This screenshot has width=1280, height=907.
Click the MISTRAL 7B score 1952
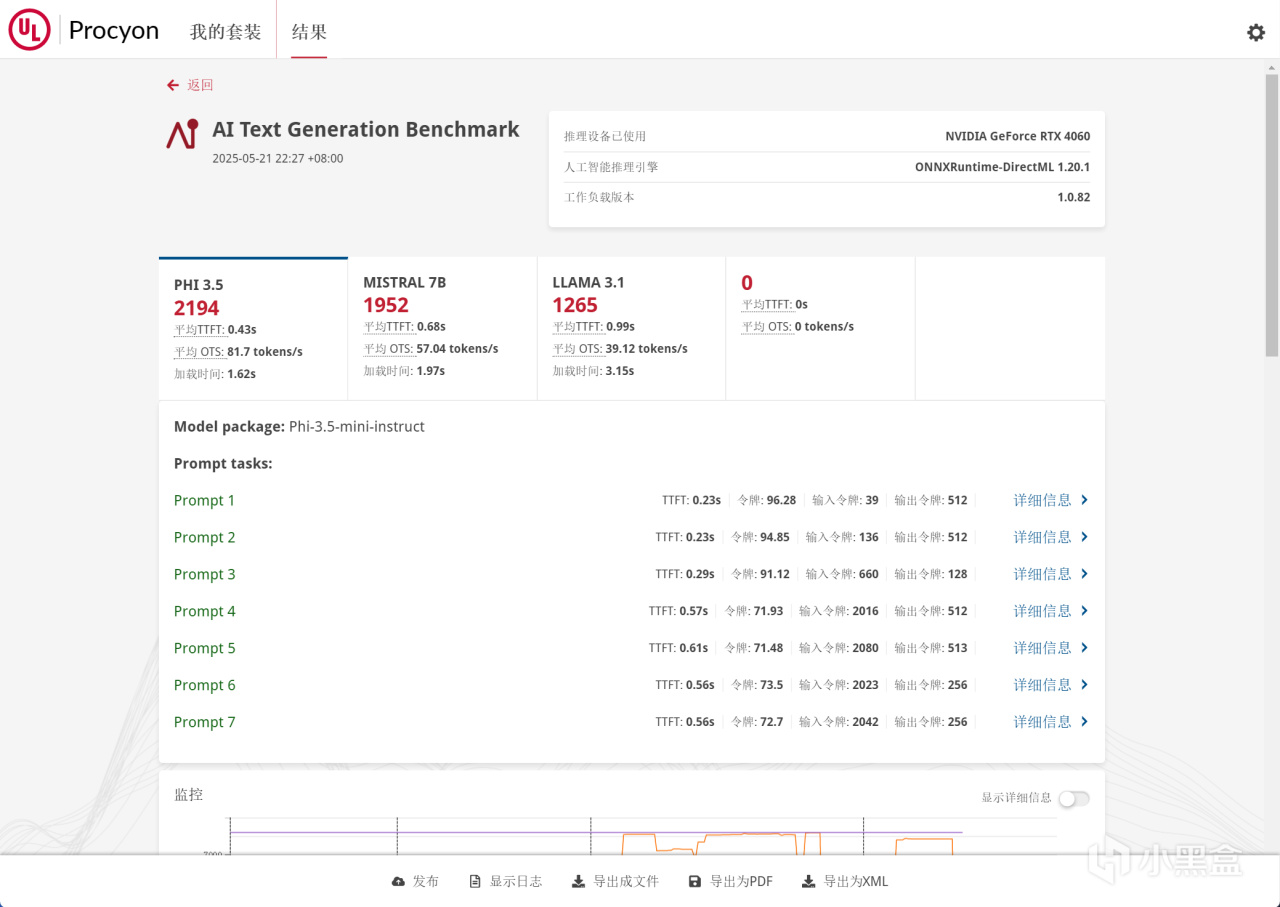tap(386, 305)
